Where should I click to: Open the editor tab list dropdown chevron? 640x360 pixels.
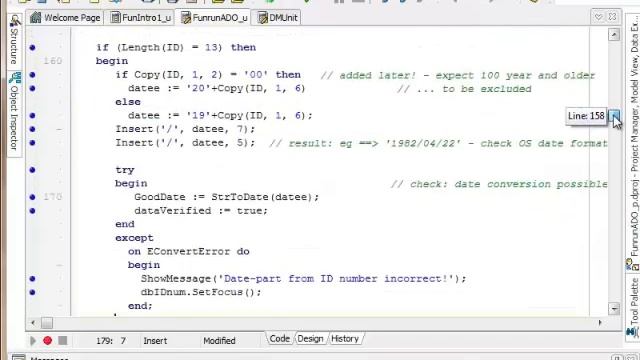tap(598, 17)
